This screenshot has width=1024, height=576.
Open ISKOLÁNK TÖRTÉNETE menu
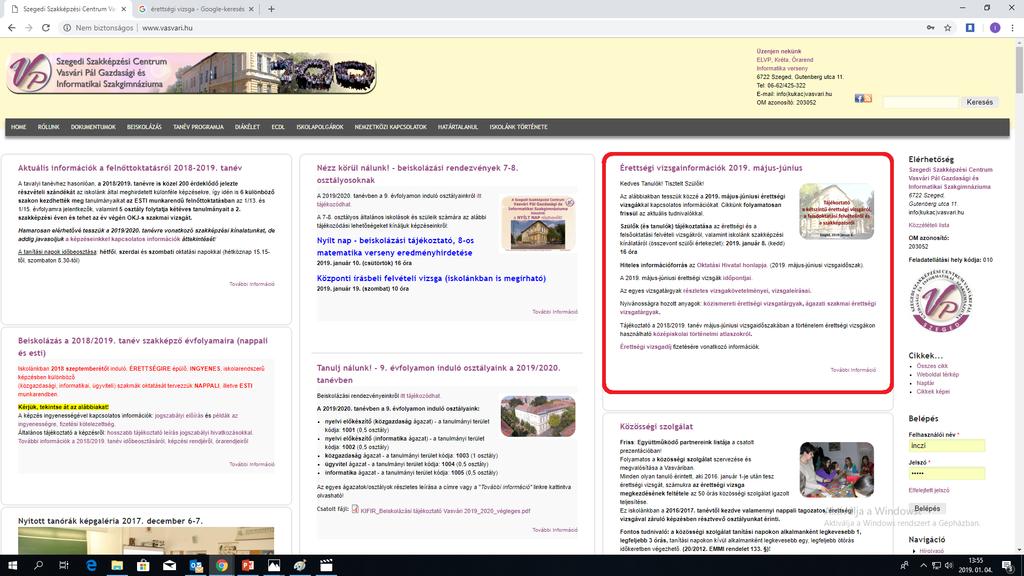pyautogui.click(x=519, y=127)
